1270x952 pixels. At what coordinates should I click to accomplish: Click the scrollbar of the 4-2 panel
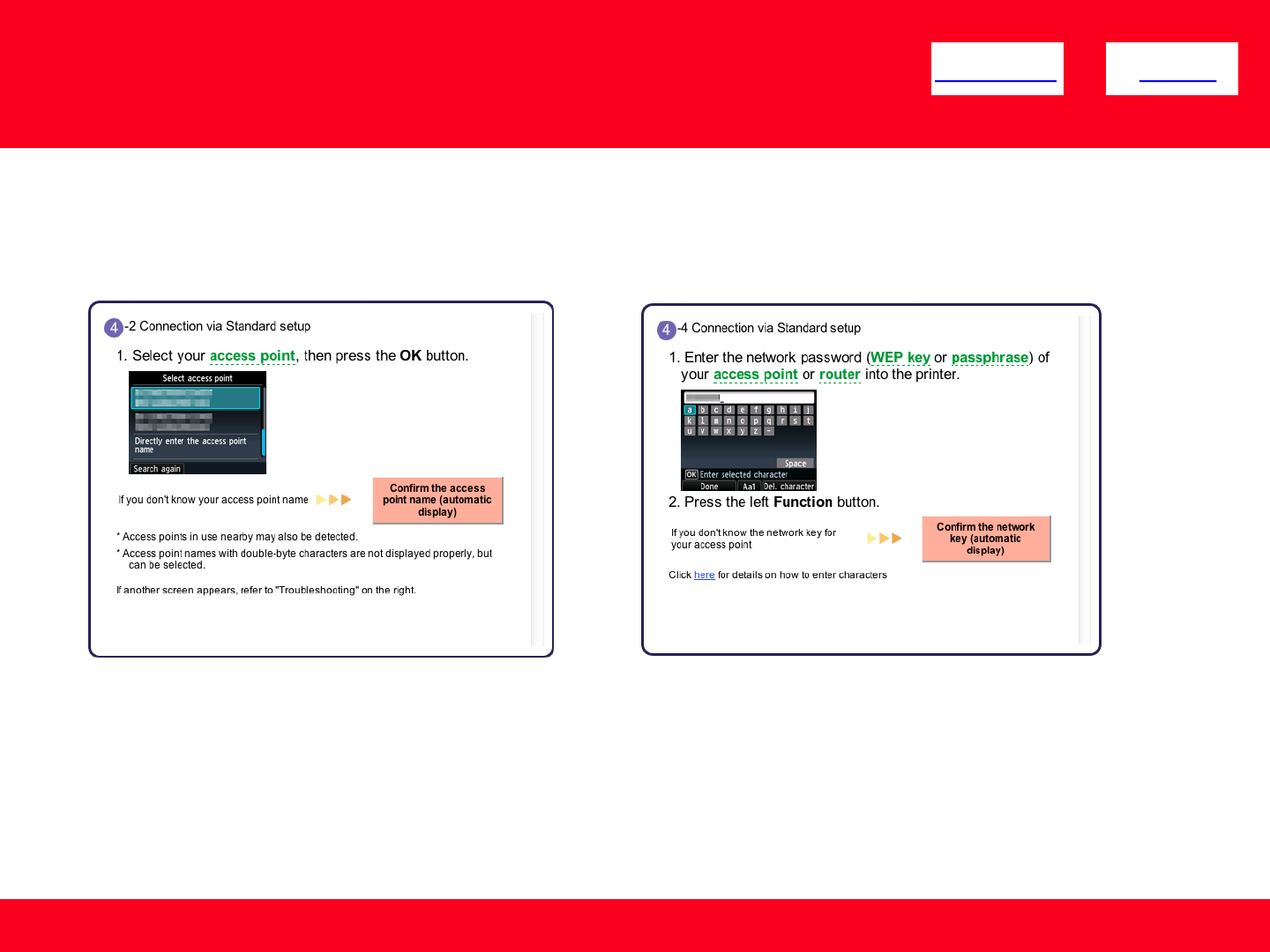pyautogui.click(x=537, y=480)
